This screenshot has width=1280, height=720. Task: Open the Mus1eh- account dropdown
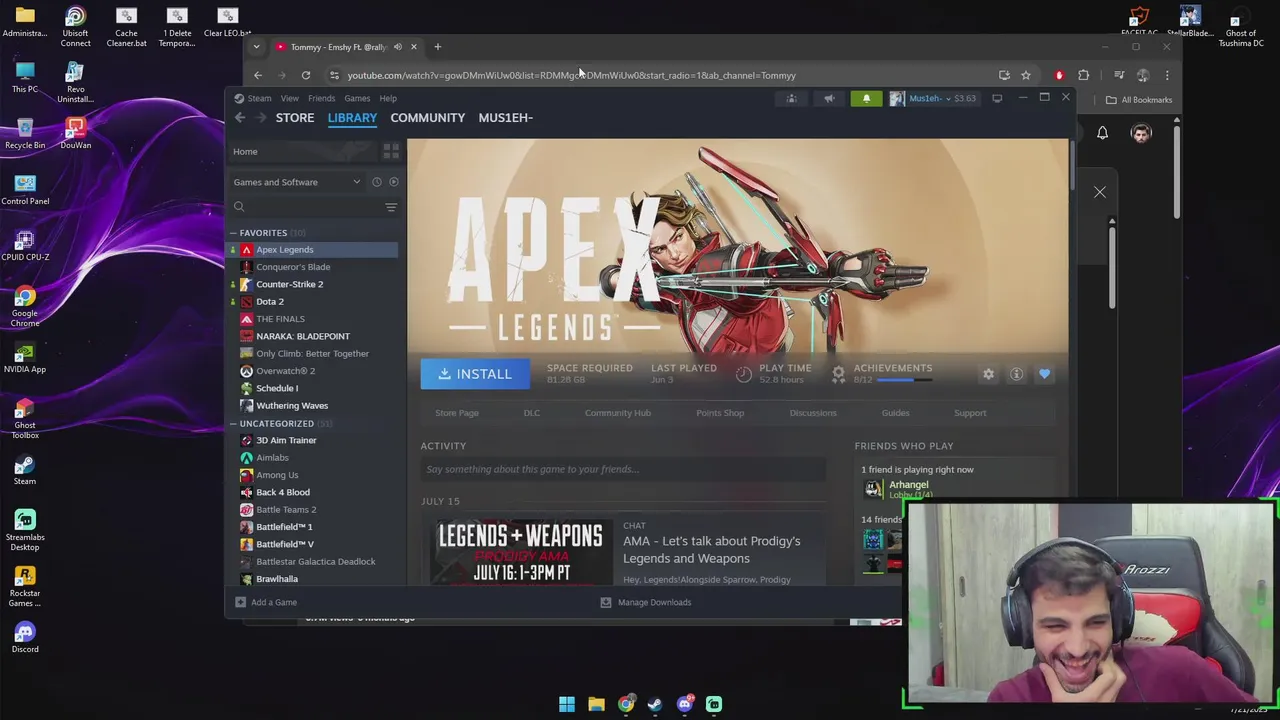pyautogui.click(x=932, y=98)
